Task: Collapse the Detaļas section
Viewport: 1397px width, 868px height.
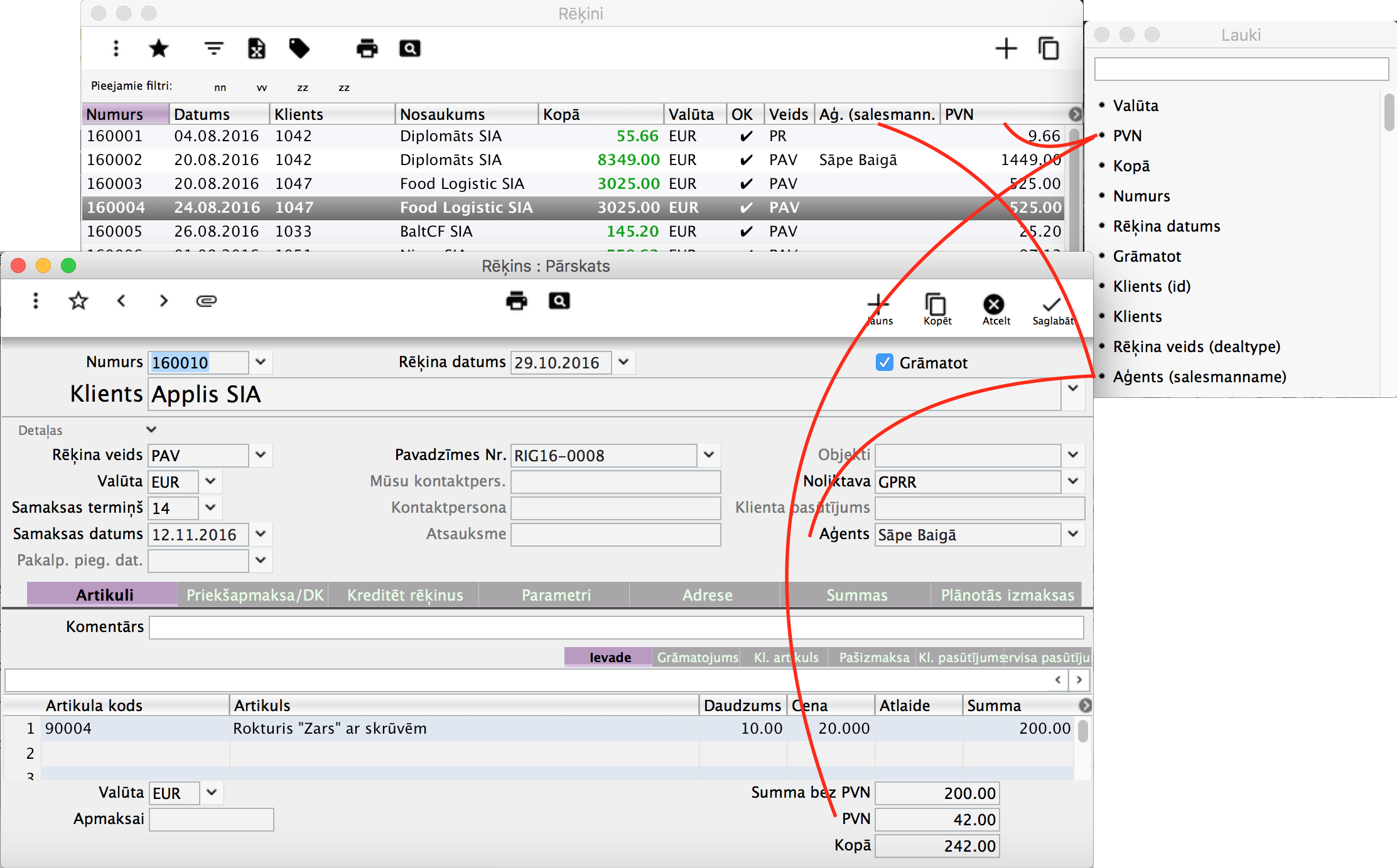Action: tap(151, 430)
